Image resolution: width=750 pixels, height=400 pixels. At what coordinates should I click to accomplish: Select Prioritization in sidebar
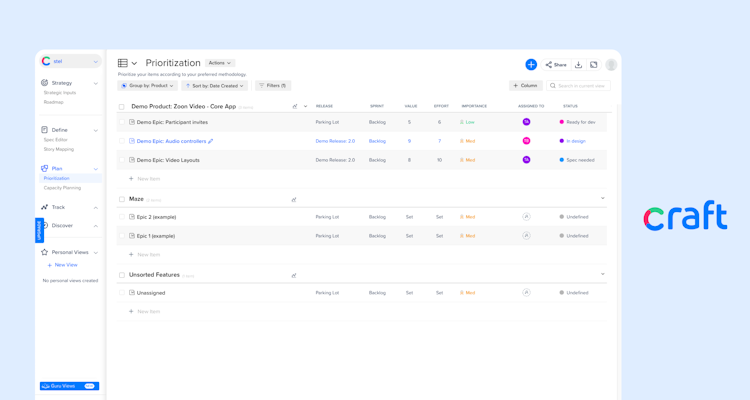click(70, 178)
